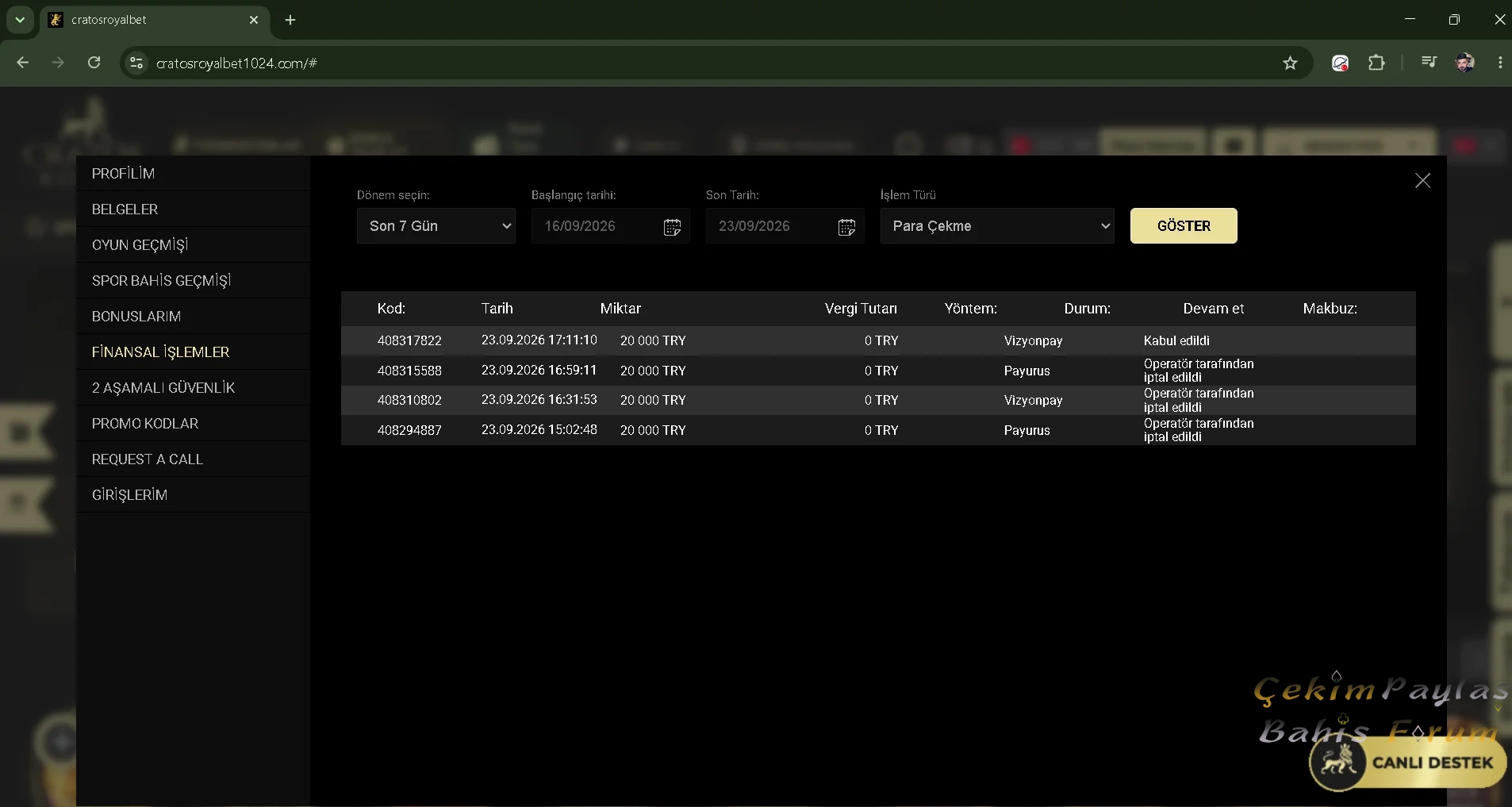Viewport: 1512px width, 807px height.
Task: Select the withdrawal row with code 408317822
Action: (x=878, y=340)
